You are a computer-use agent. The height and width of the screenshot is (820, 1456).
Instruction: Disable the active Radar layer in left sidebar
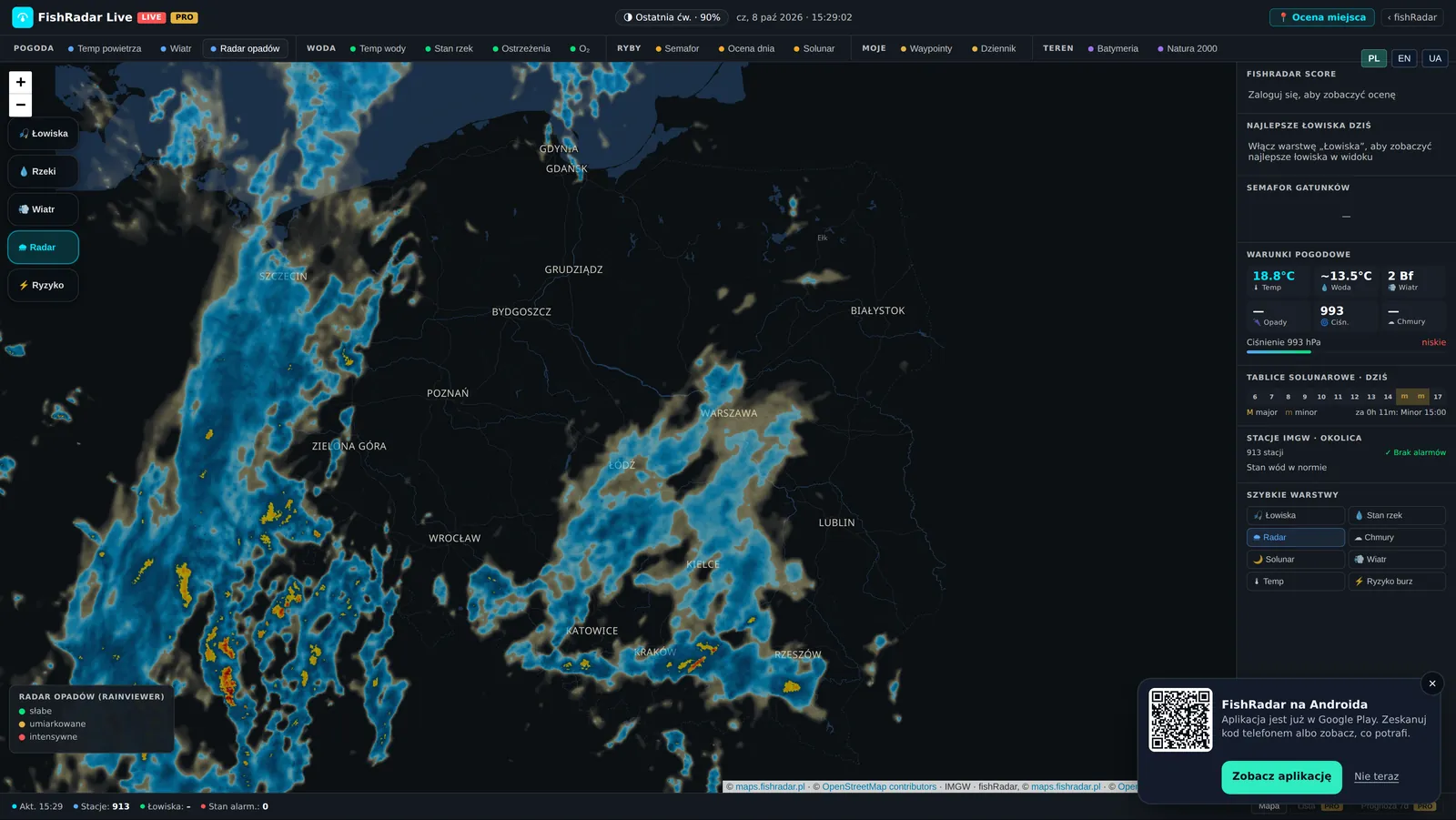43,248
